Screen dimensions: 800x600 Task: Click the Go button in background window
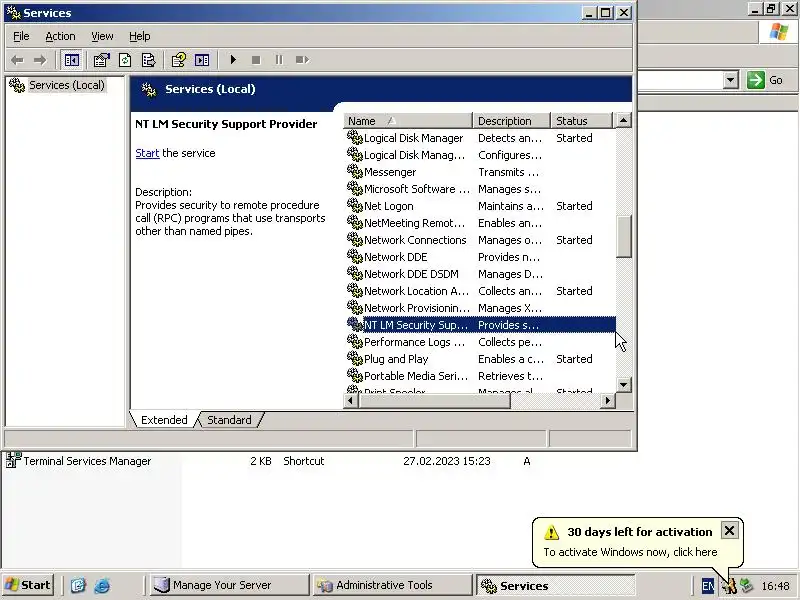tap(765, 80)
